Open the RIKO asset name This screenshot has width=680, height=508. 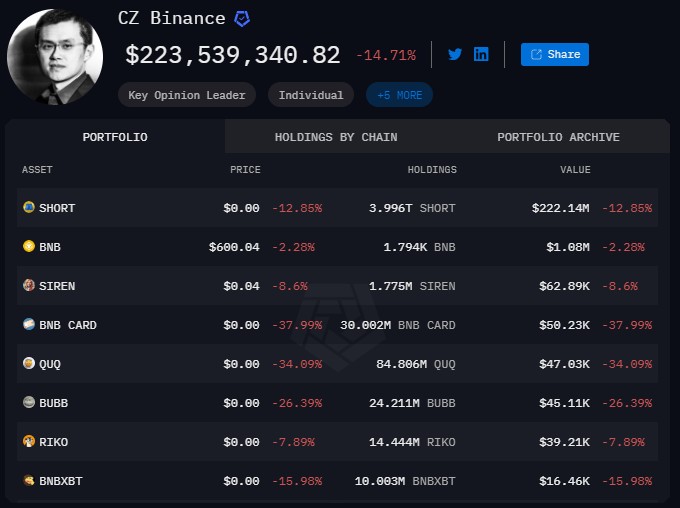[x=54, y=442]
